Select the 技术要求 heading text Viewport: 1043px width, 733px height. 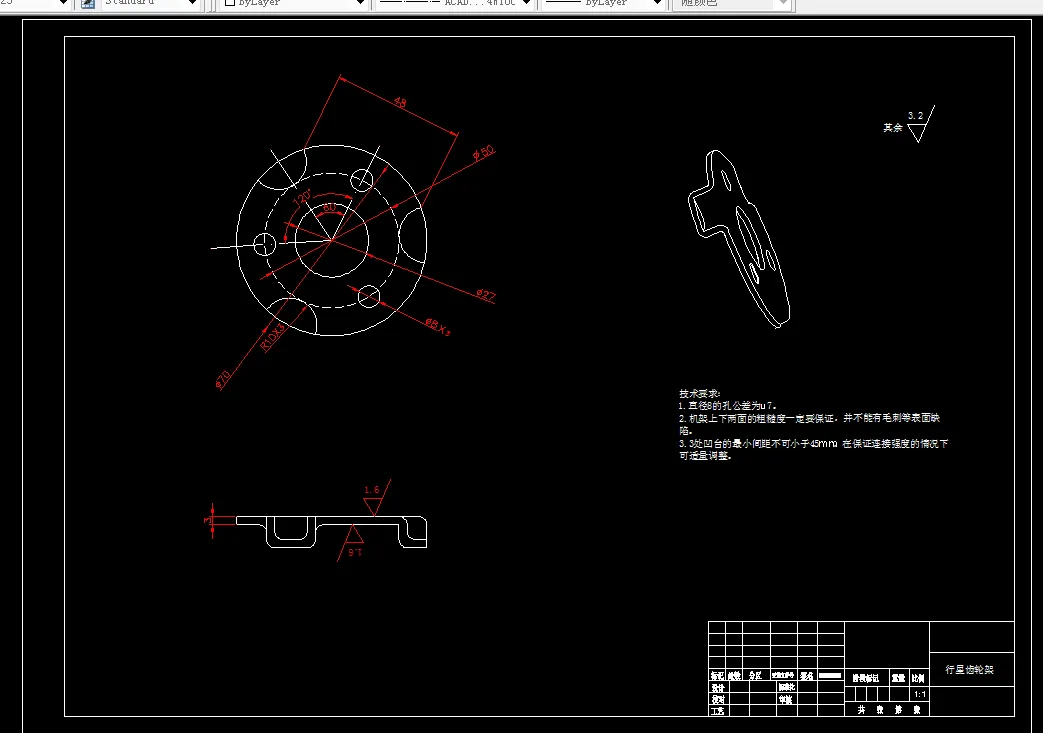point(699,393)
